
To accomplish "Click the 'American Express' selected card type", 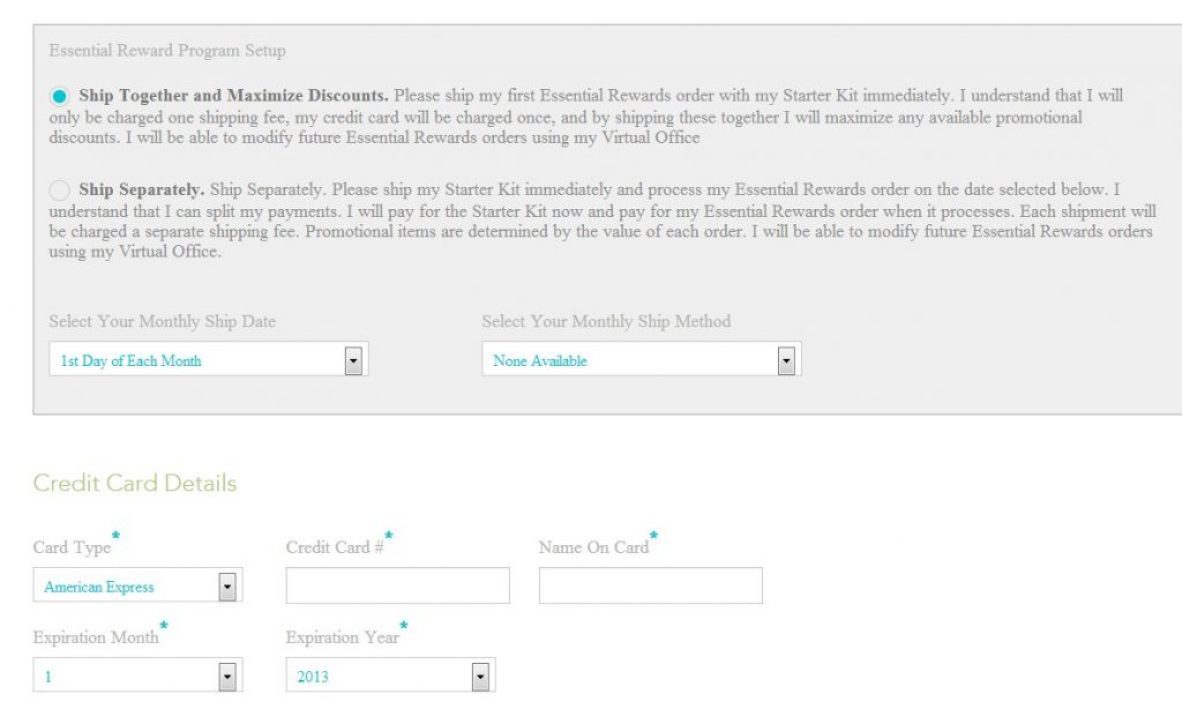I will (x=99, y=587).
